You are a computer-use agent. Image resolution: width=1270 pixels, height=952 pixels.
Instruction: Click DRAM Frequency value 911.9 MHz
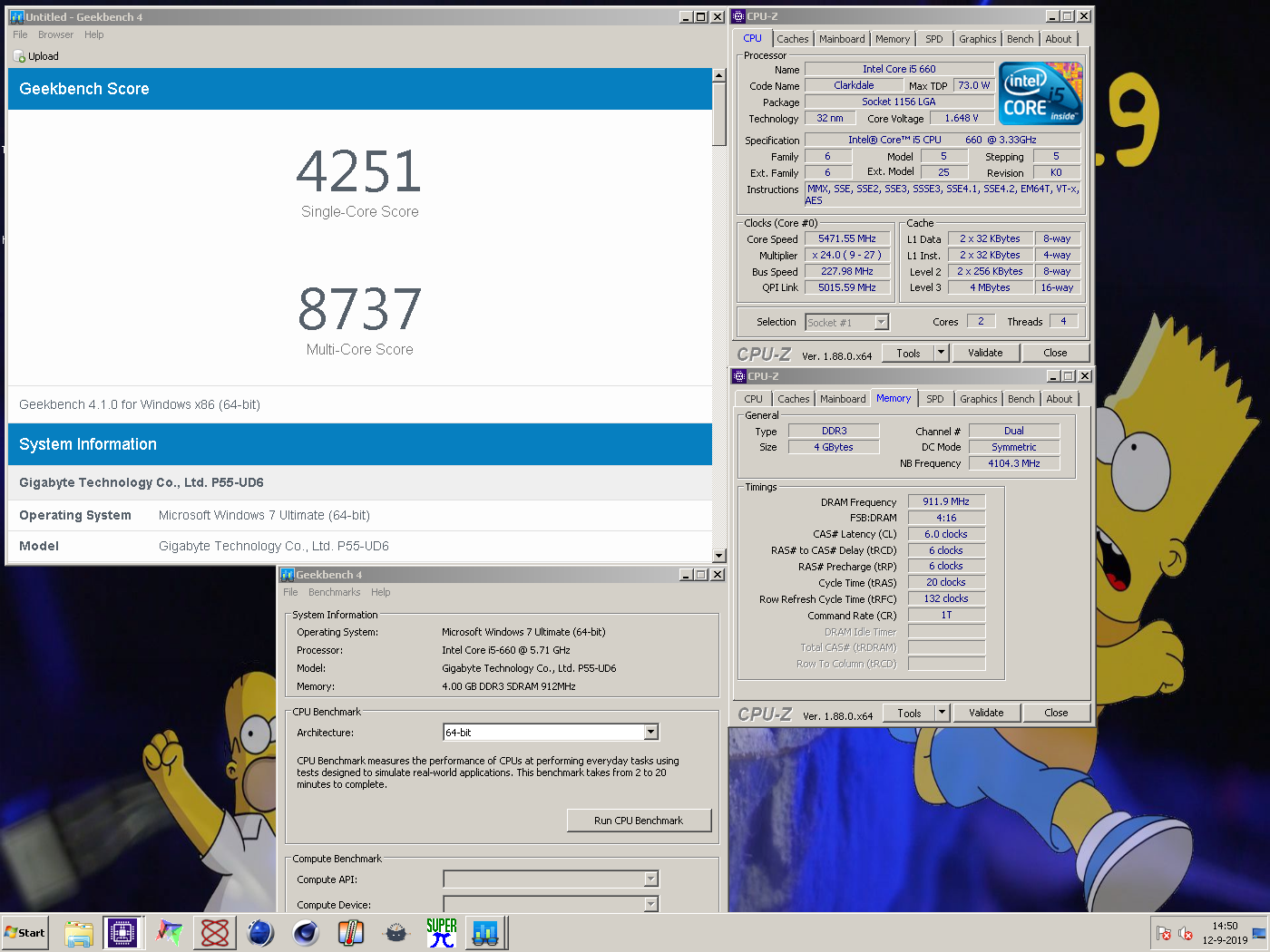(946, 501)
